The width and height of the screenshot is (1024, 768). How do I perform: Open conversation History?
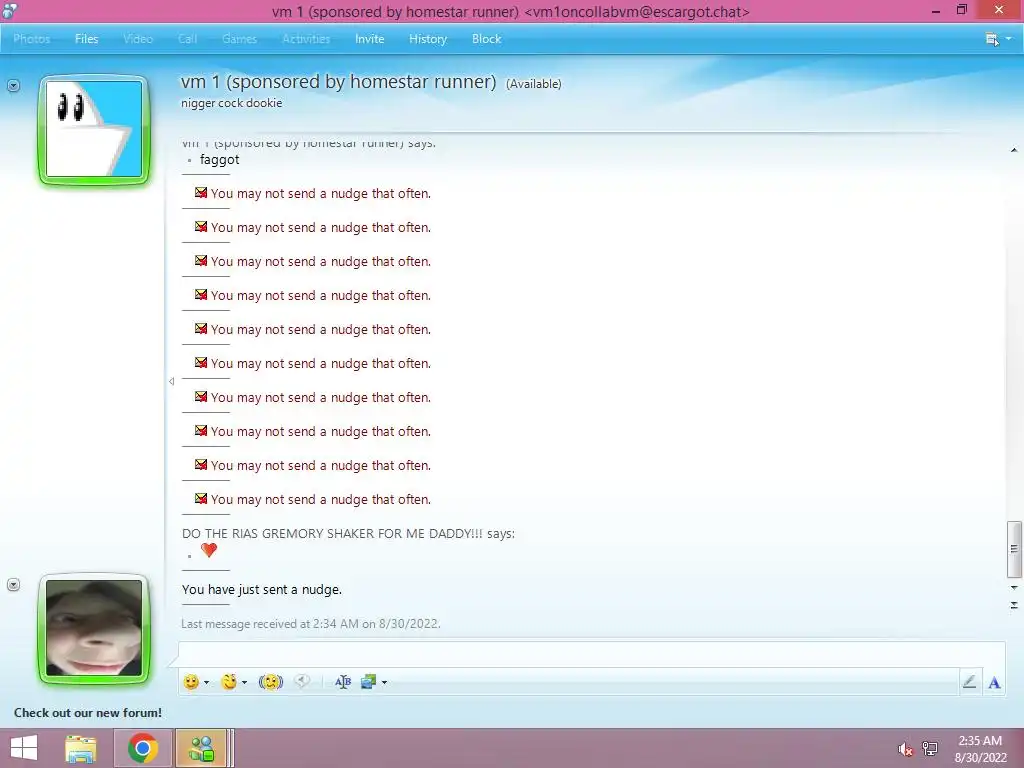point(428,39)
